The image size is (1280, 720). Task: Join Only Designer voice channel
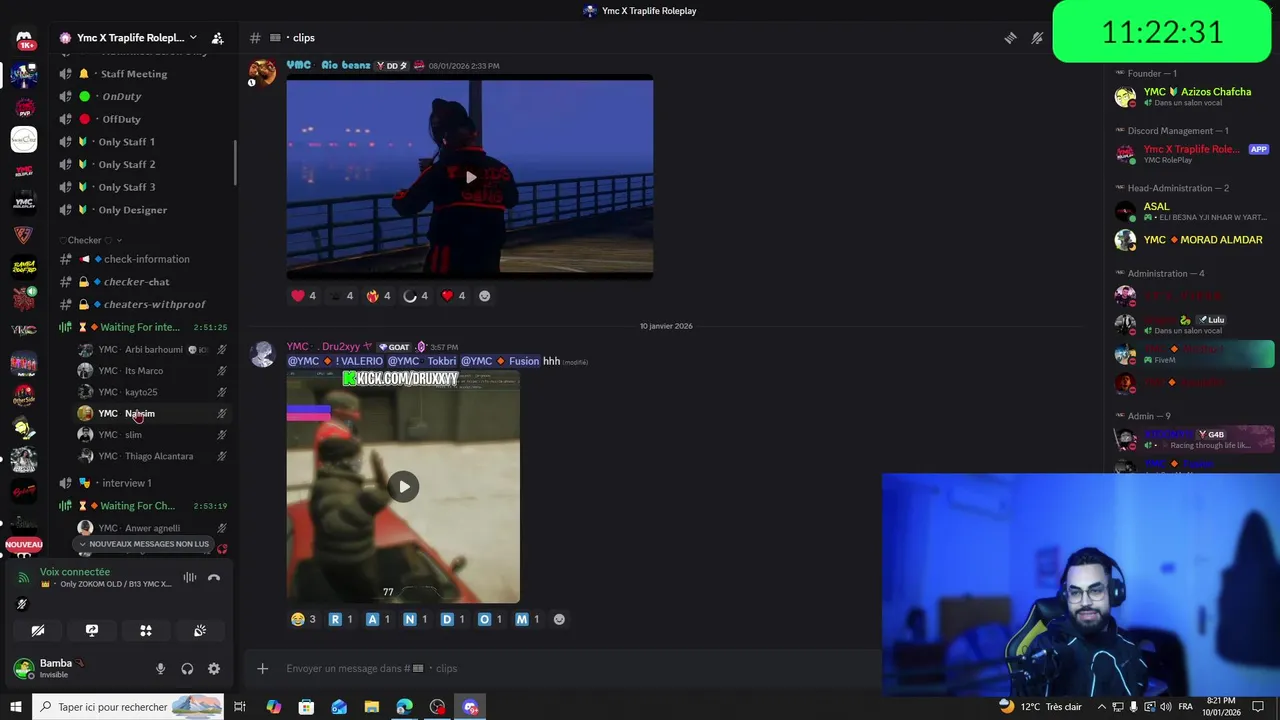coord(142,210)
